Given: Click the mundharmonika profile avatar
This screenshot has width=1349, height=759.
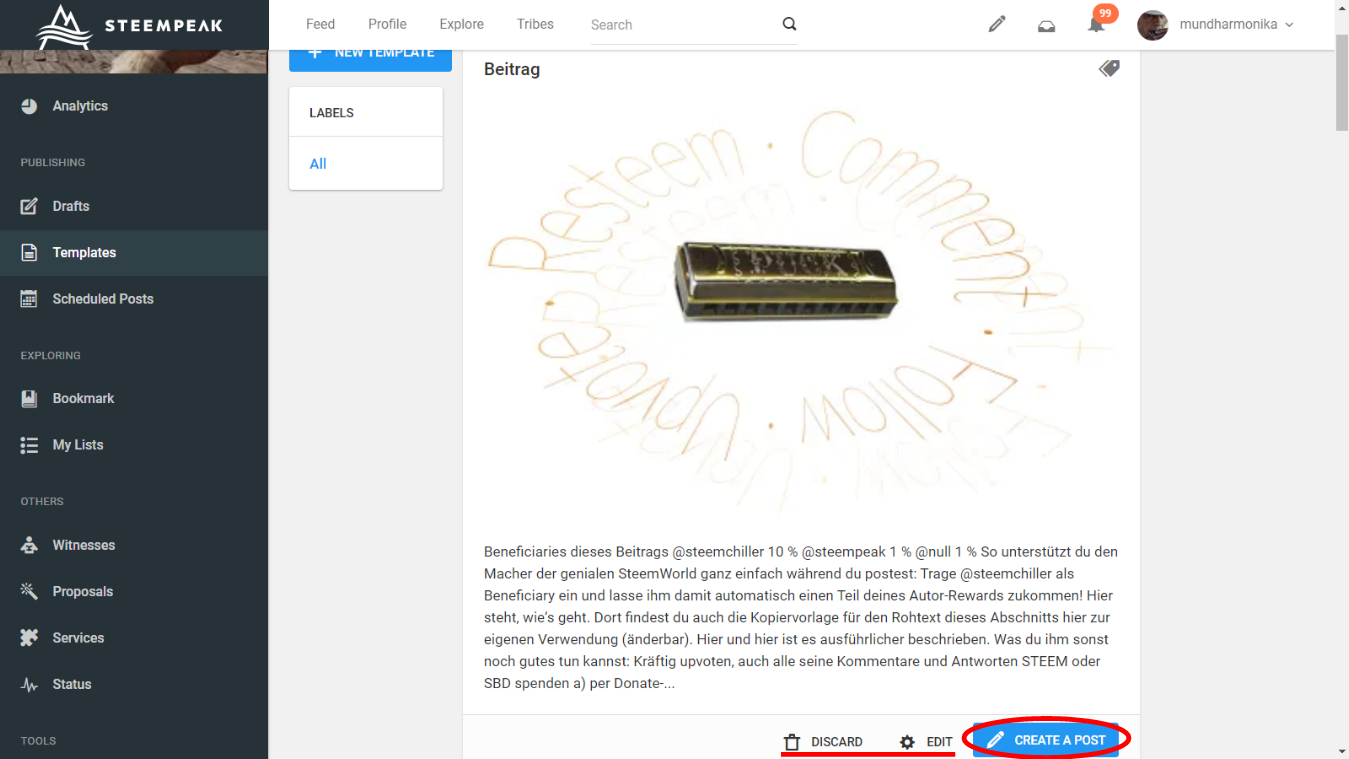Looking at the screenshot, I should click(x=1153, y=25).
